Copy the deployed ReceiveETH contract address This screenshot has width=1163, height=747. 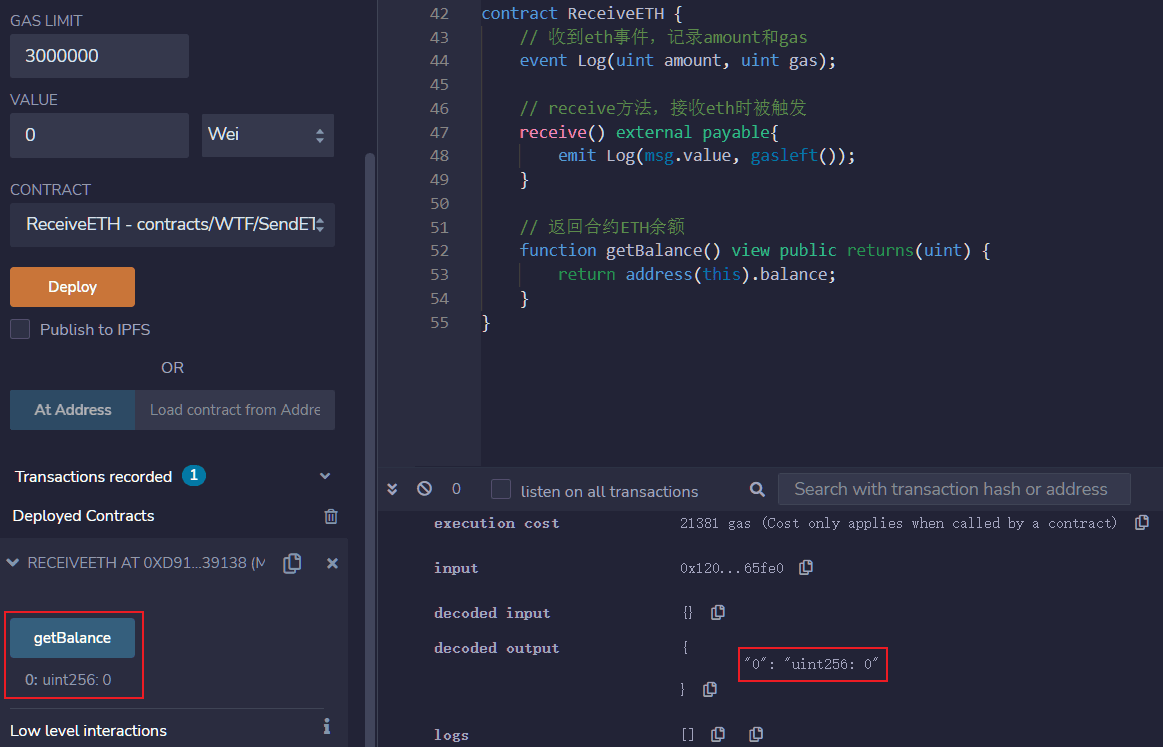pyautogui.click(x=292, y=564)
